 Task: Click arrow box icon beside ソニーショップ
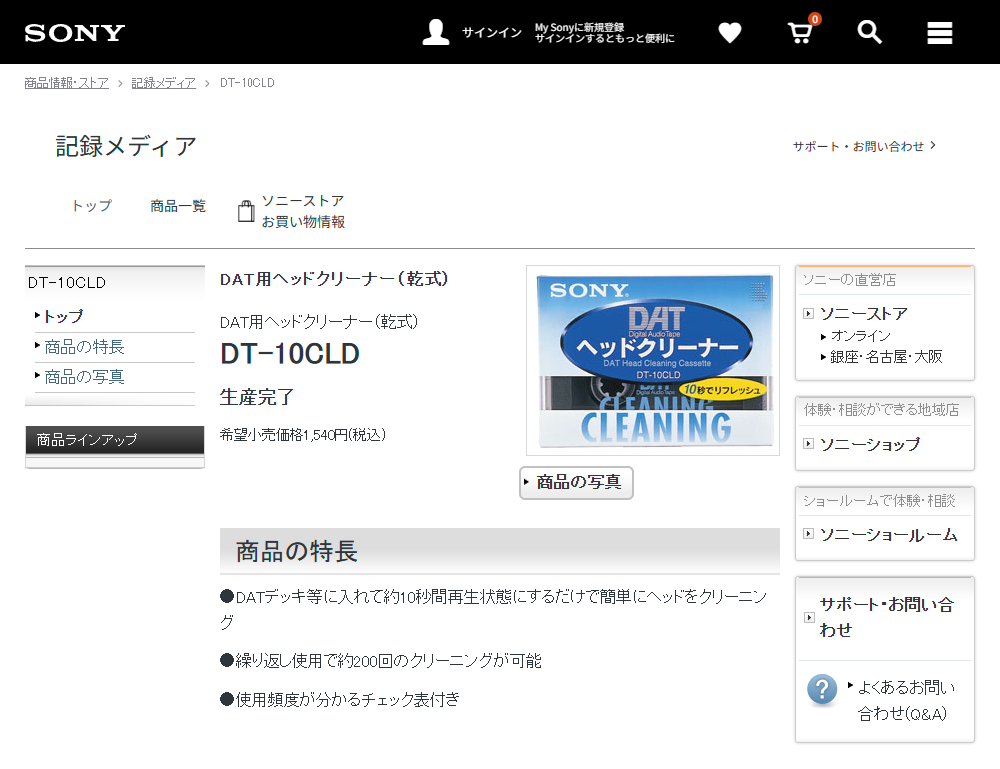coord(808,443)
